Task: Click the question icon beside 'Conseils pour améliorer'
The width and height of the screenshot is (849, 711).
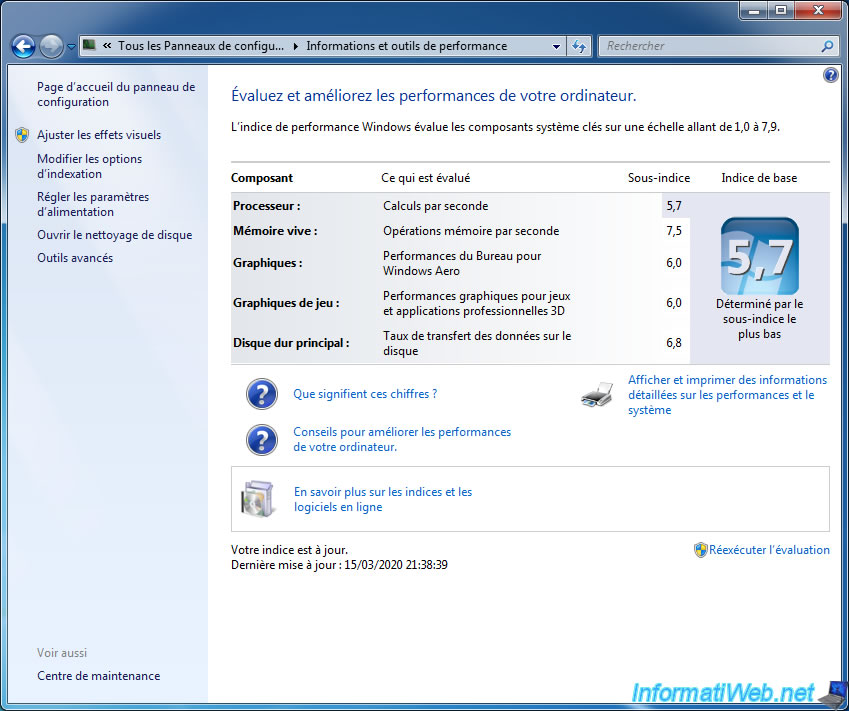Action: point(262,440)
